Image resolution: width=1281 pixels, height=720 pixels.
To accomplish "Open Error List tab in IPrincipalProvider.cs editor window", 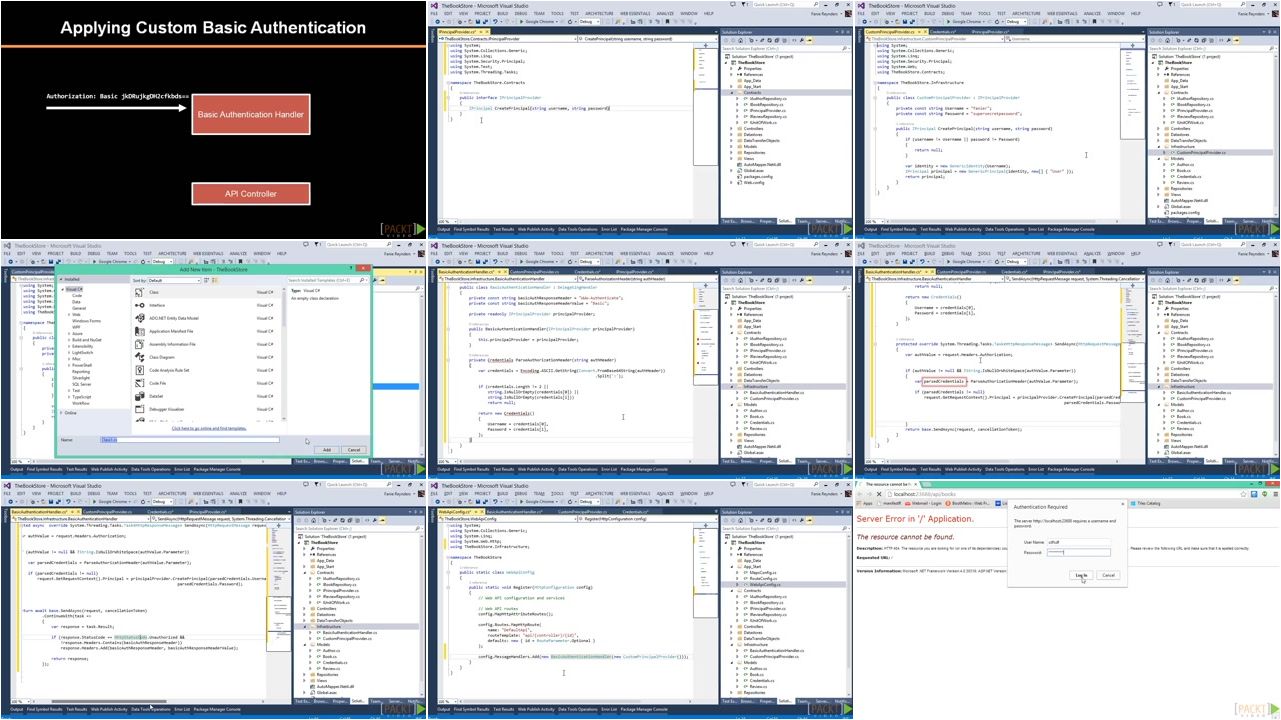I will (609, 229).
